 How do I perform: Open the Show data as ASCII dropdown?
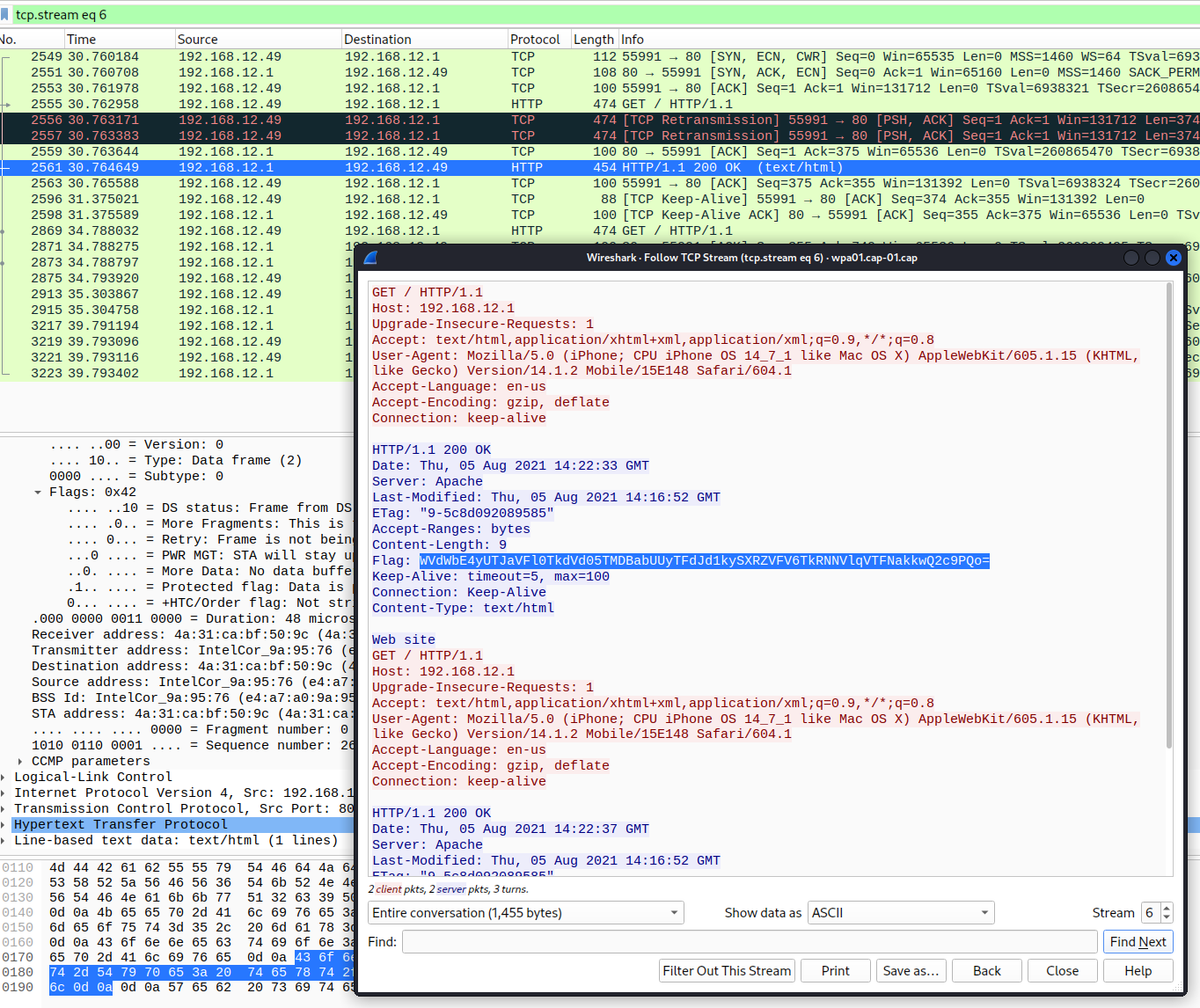901,913
